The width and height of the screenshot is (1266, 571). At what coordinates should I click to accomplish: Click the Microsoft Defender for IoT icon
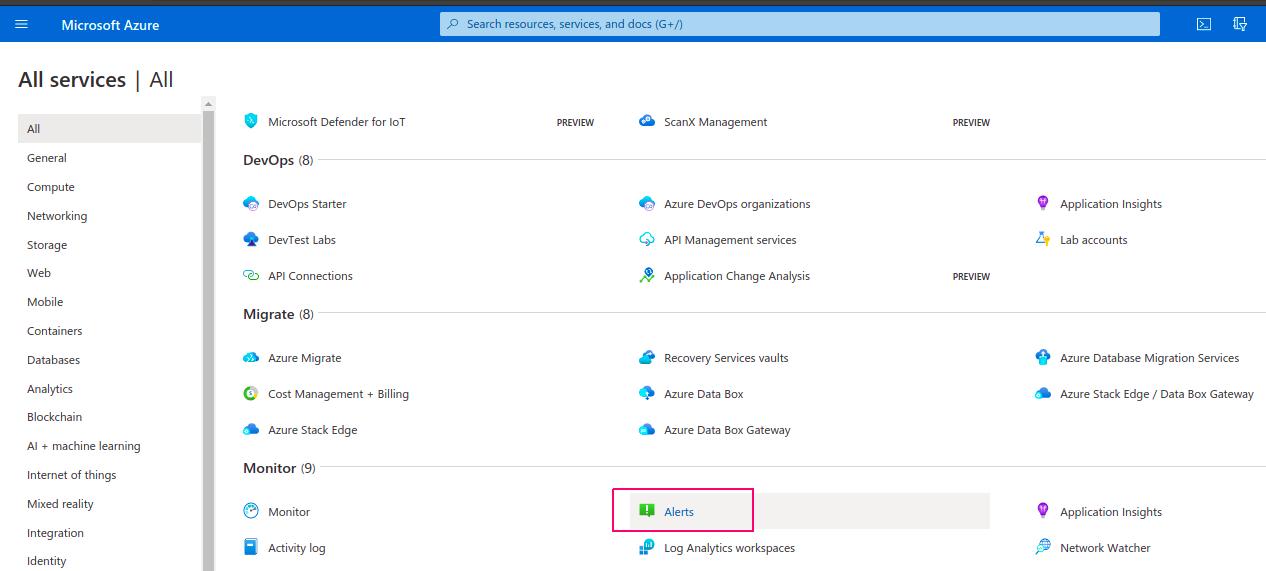(251, 121)
